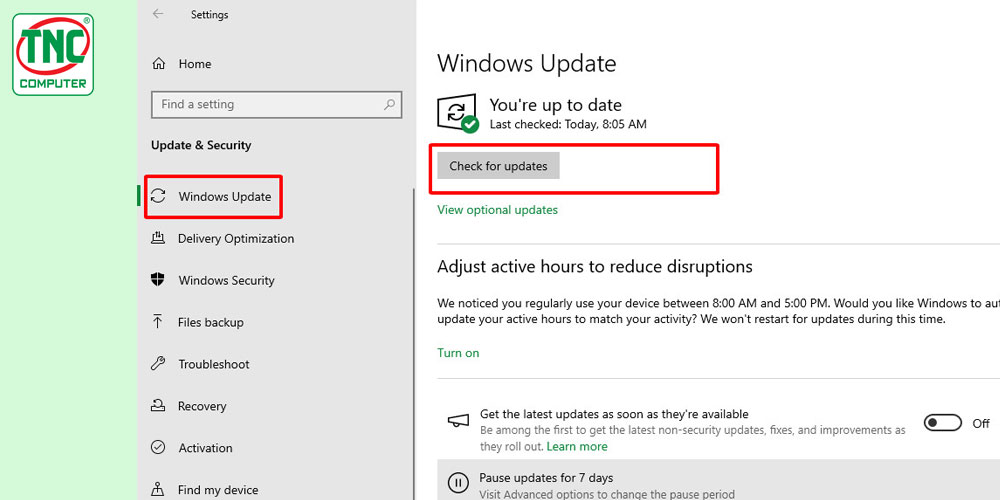Click the megaphone icon beside latest updates
This screenshot has height=500, width=1000.
tap(457, 422)
